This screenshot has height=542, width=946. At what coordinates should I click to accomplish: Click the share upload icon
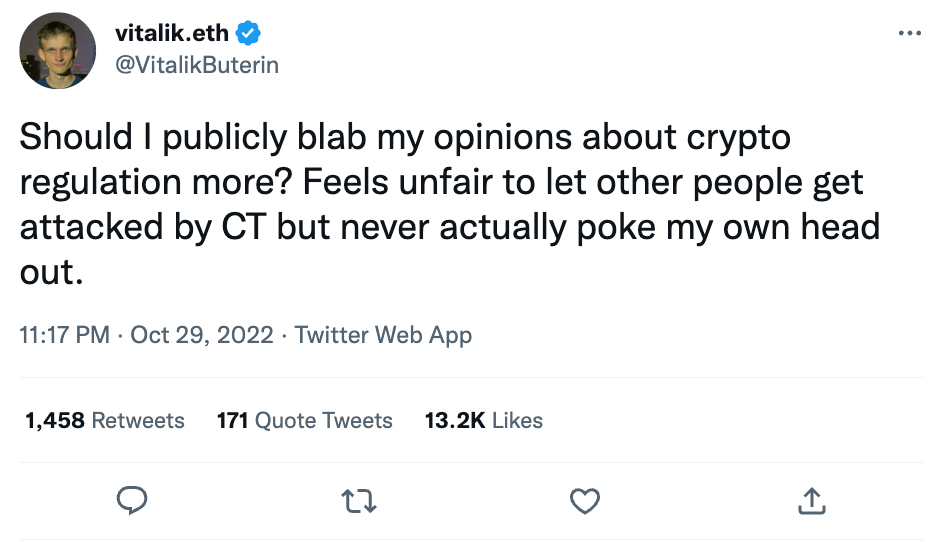point(812,499)
